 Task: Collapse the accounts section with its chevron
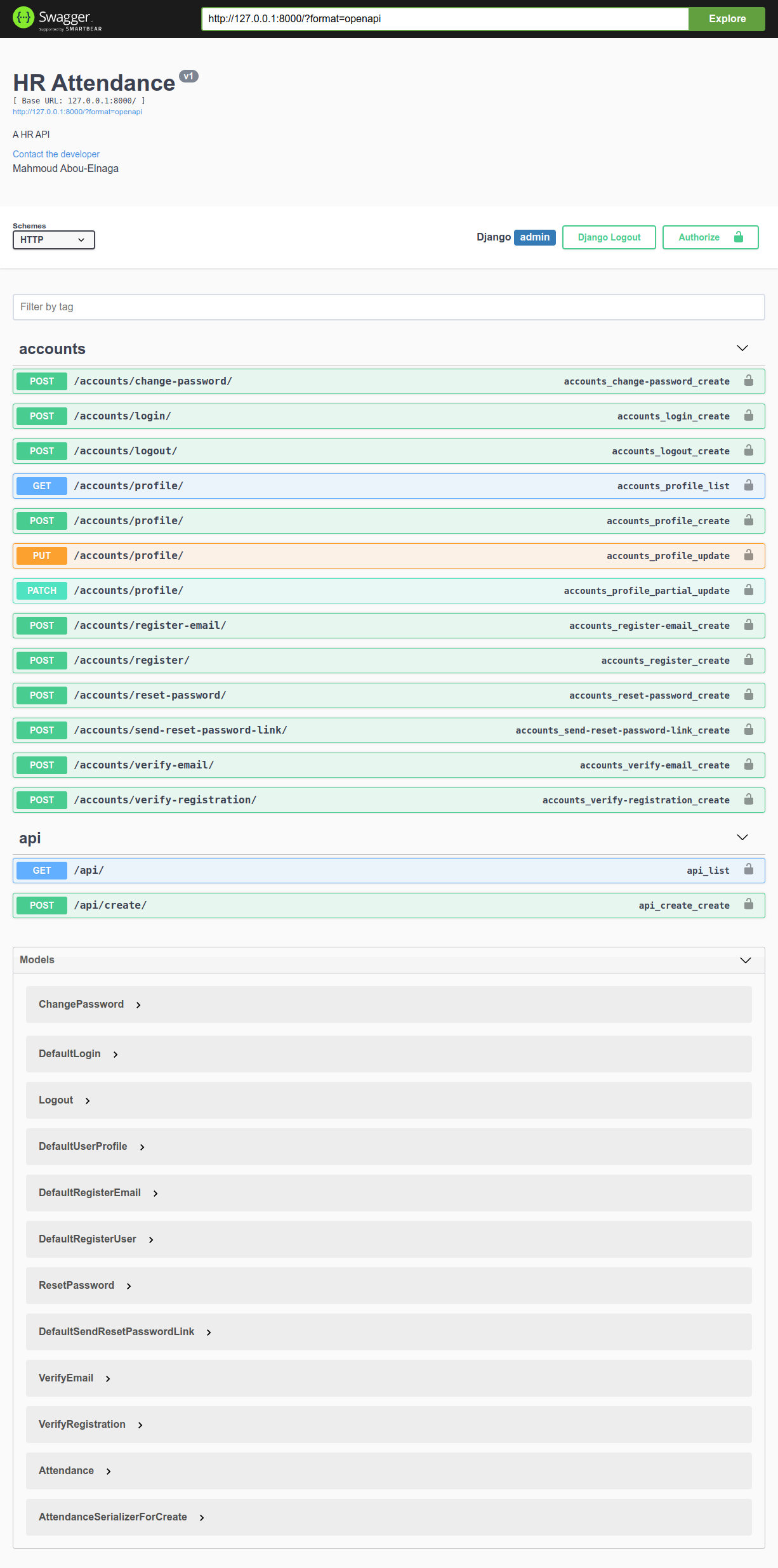pos(742,348)
